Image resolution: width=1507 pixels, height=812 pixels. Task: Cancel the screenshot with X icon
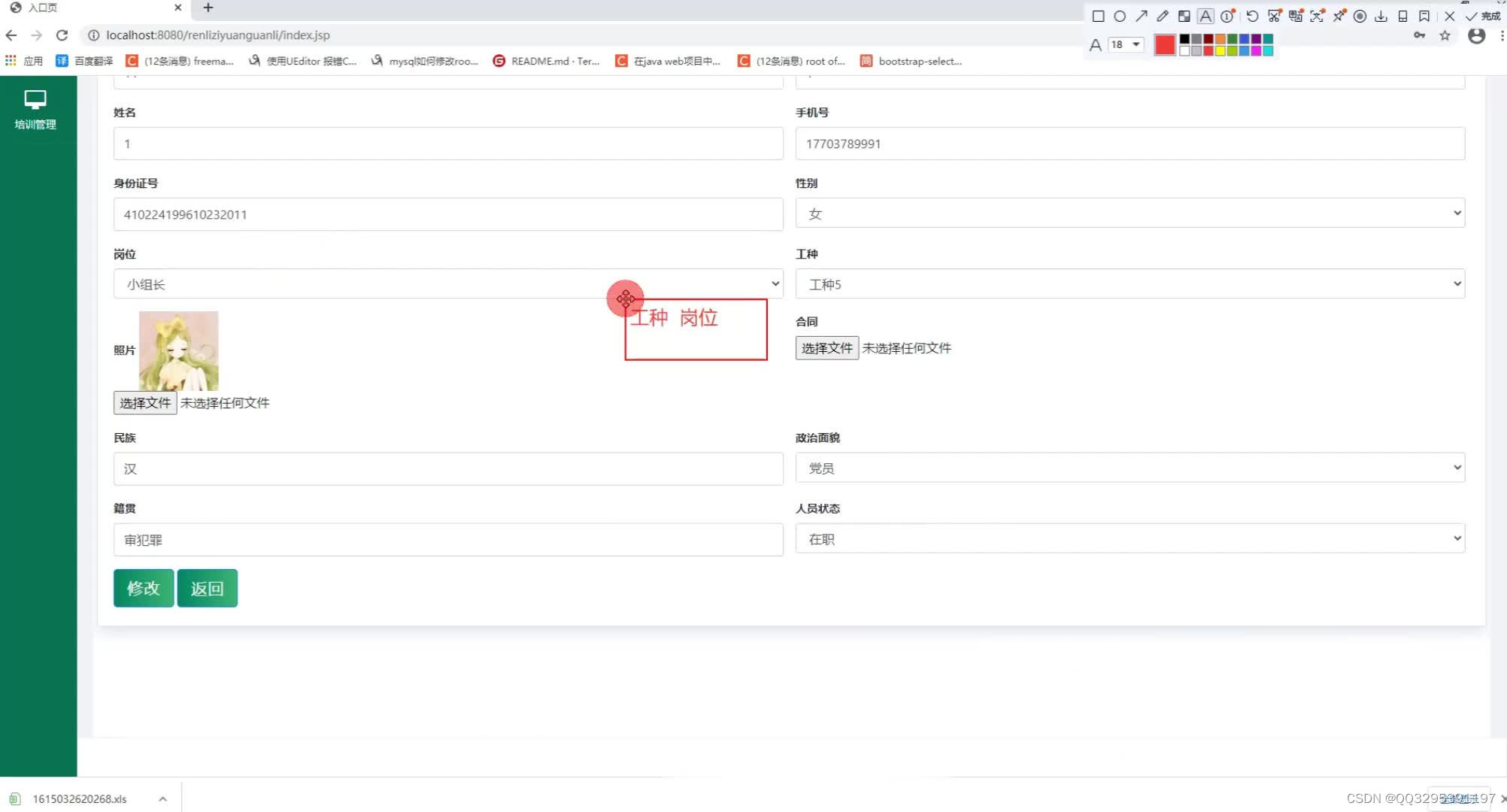tap(1450, 17)
